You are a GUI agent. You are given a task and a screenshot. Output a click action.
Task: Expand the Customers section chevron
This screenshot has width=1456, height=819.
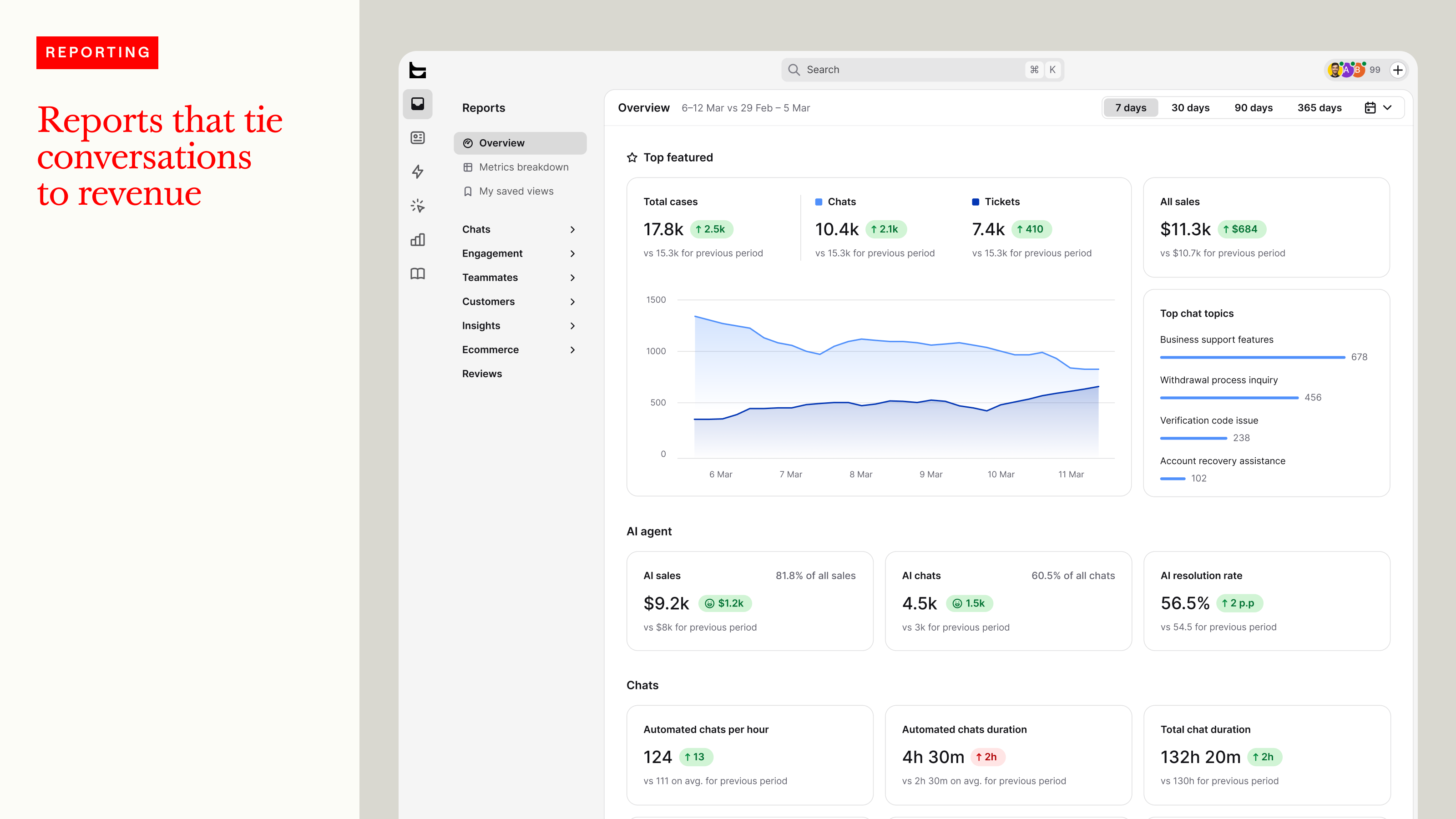pyautogui.click(x=572, y=302)
